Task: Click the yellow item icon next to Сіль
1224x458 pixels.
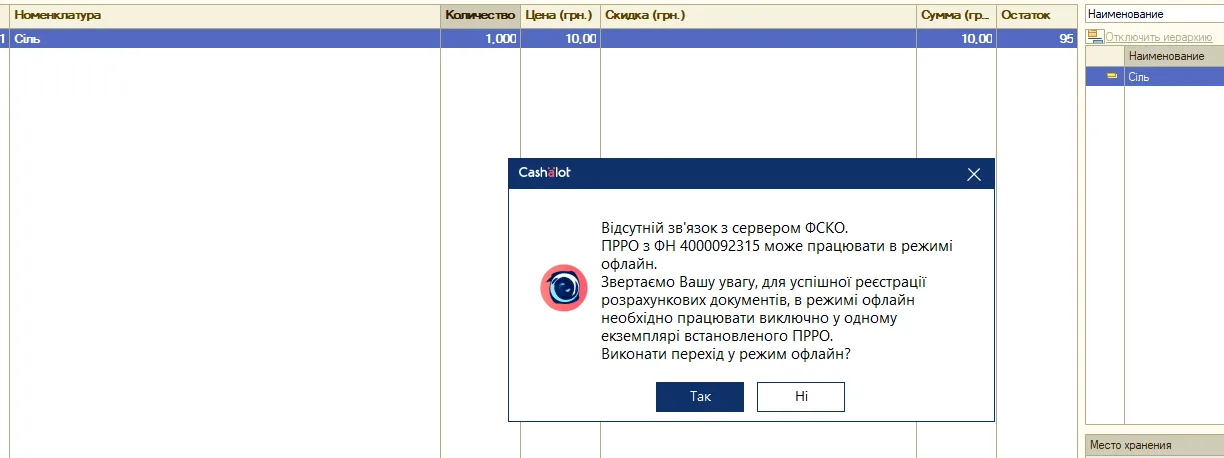Action: (1111, 76)
